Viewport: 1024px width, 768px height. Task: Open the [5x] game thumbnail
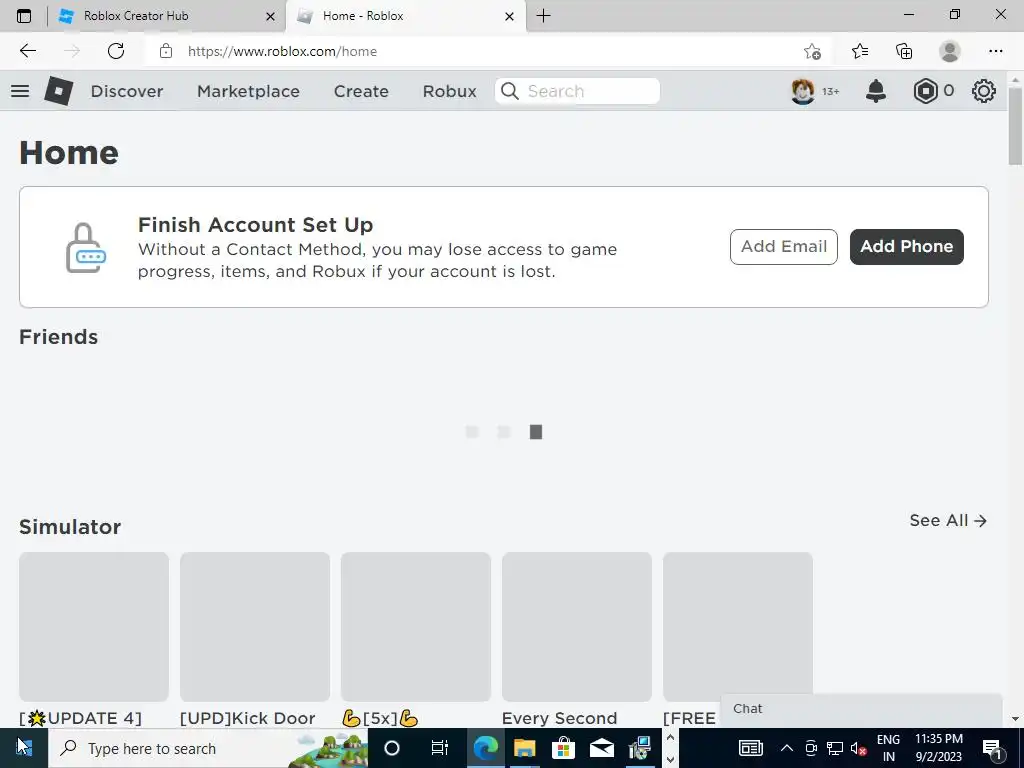[x=416, y=627]
